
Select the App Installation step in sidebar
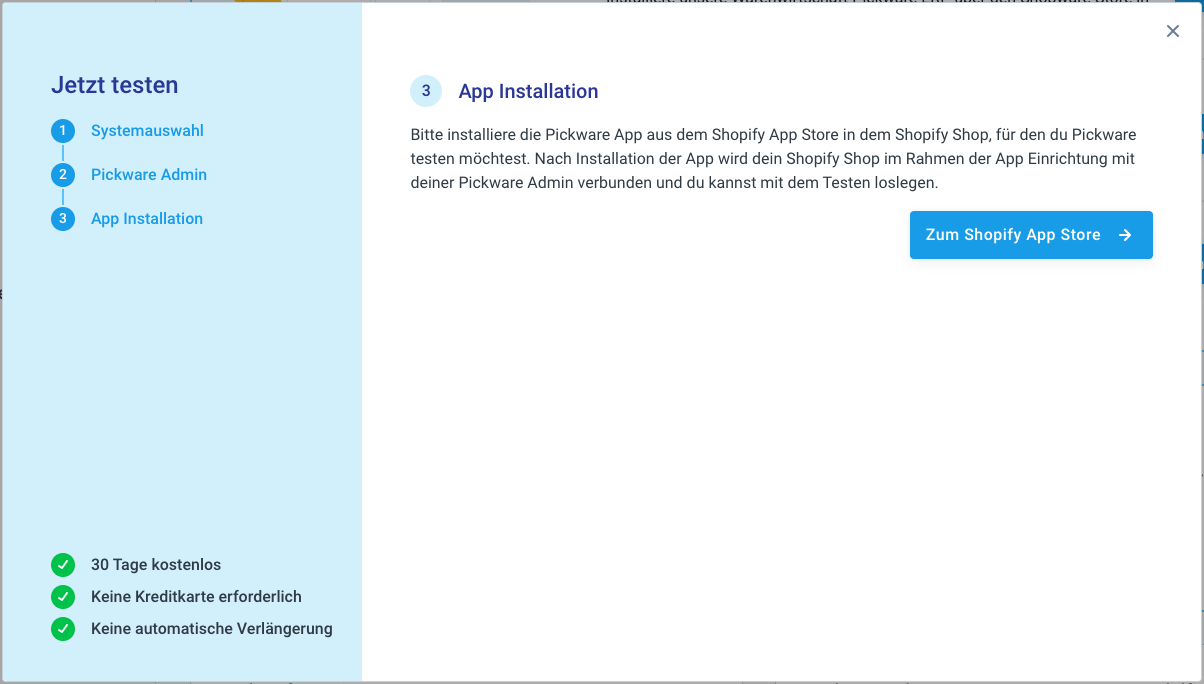(147, 219)
